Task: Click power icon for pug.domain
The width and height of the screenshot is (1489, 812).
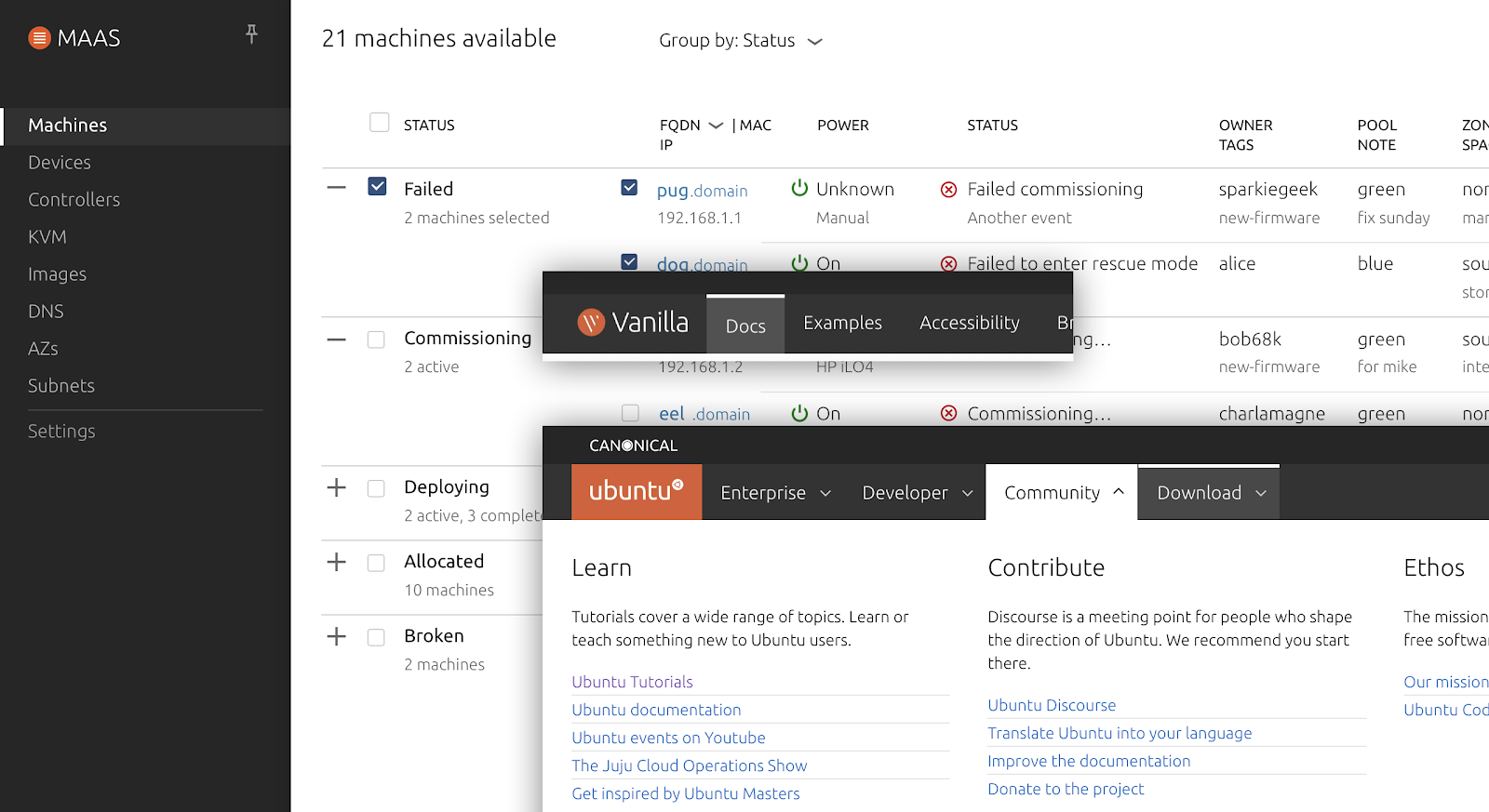Action: [799, 188]
